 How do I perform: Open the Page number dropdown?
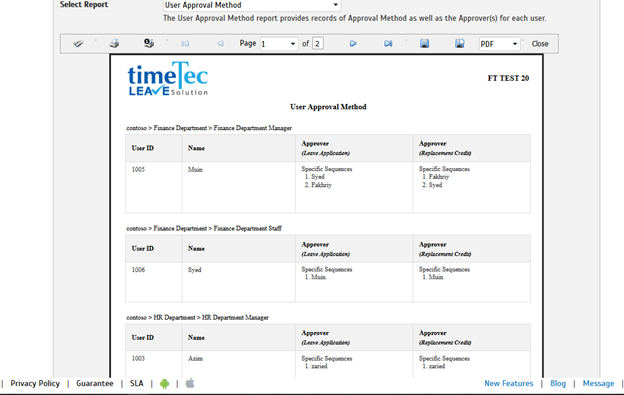(x=279, y=44)
